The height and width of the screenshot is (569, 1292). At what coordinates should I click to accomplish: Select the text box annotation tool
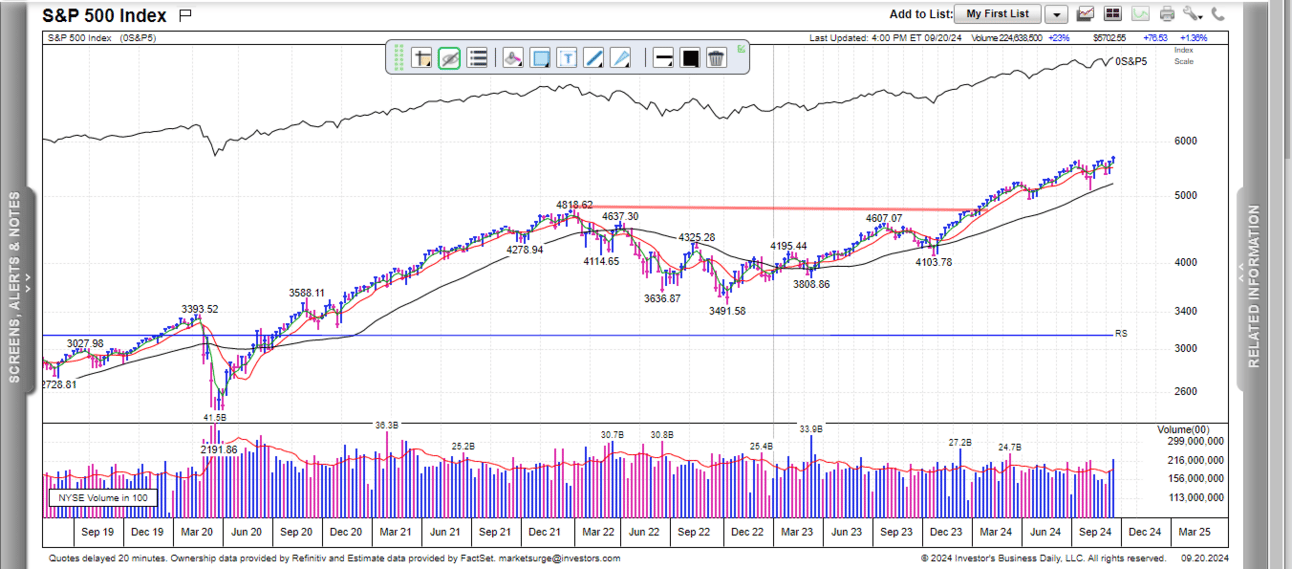point(567,58)
